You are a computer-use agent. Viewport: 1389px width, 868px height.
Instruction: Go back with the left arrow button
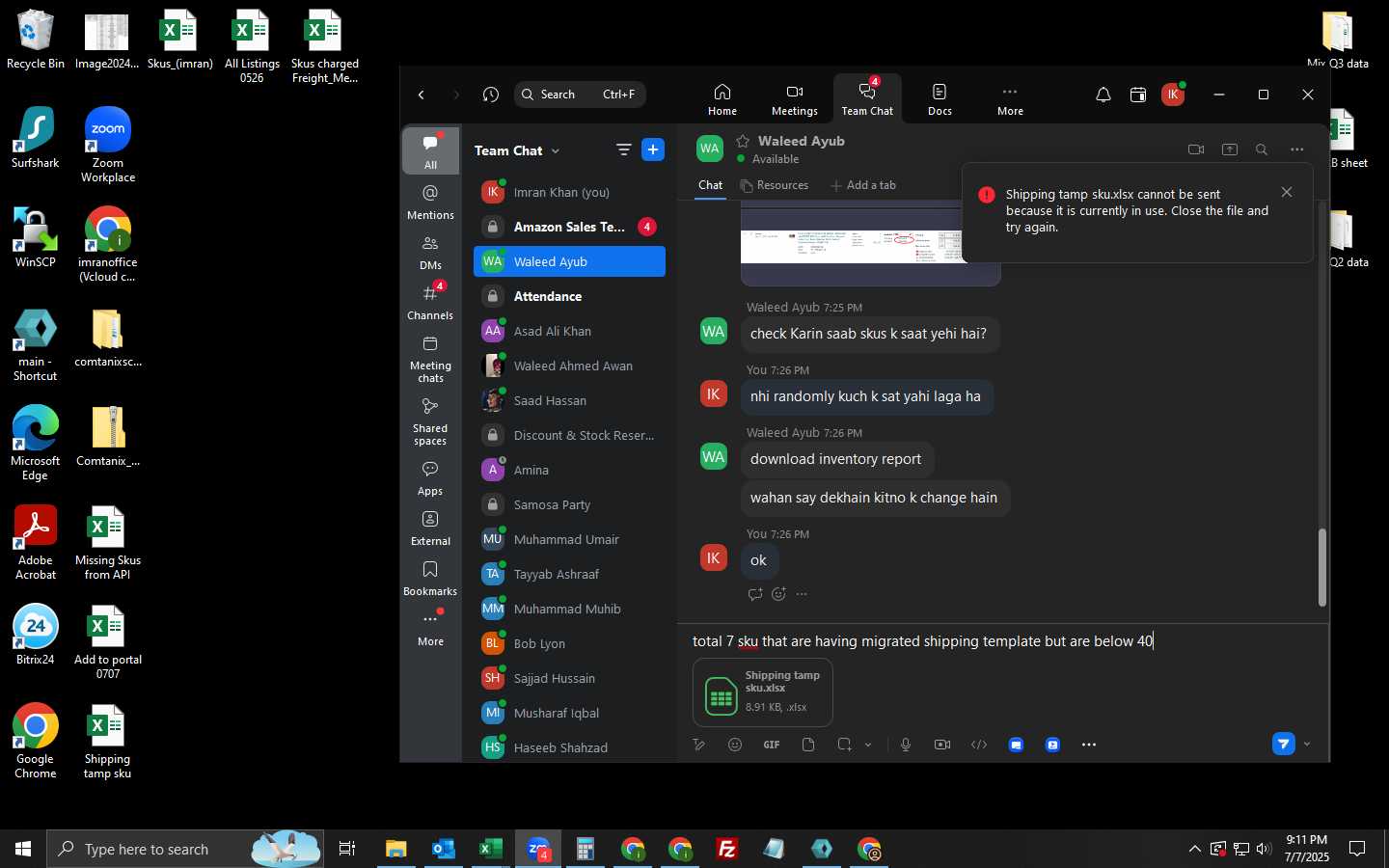coord(422,95)
